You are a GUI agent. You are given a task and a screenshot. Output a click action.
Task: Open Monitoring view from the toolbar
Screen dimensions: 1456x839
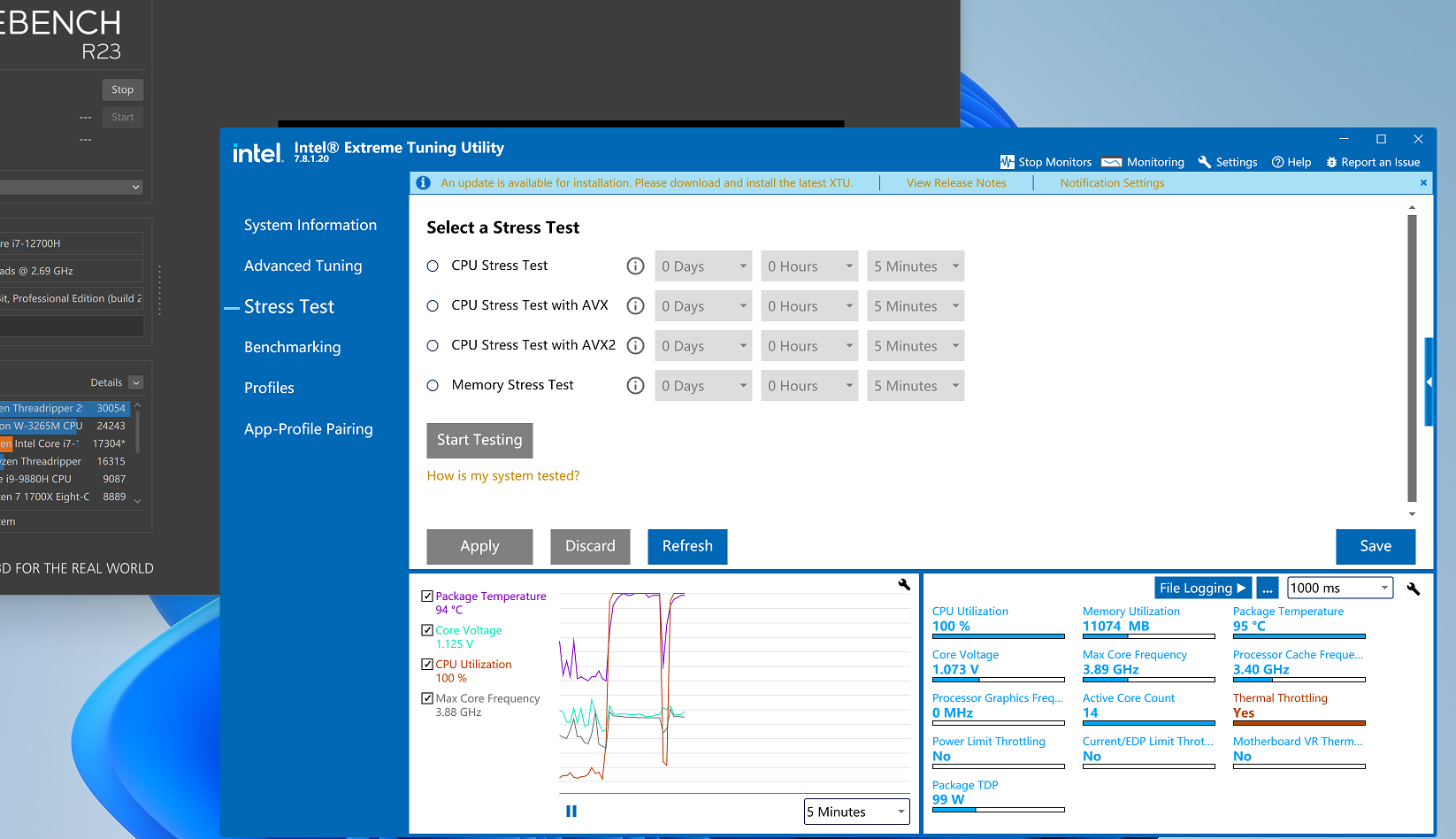[1143, 162]
